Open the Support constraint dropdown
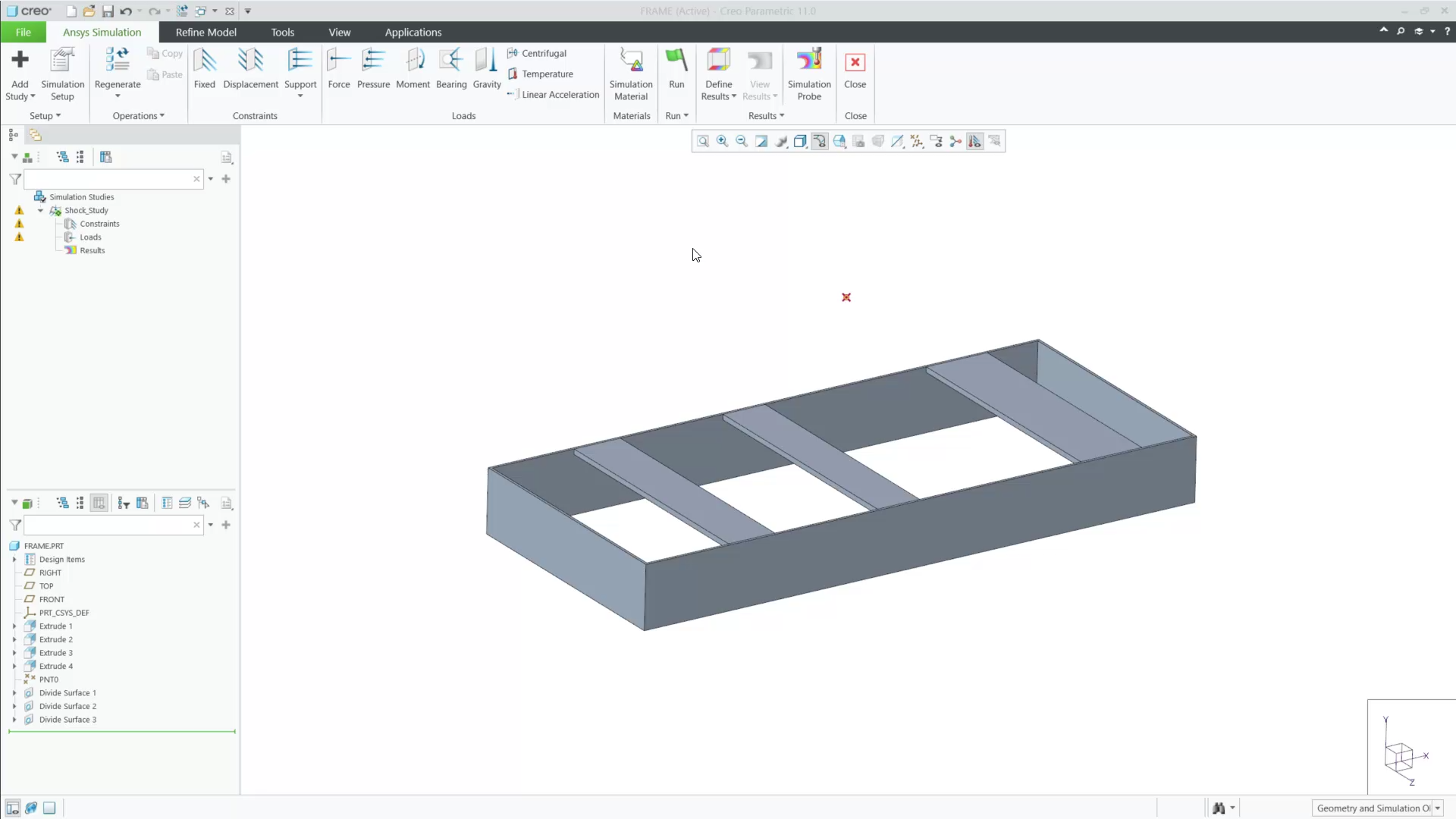Screen dimensions: 1456x819 click(x=300, y=96)
